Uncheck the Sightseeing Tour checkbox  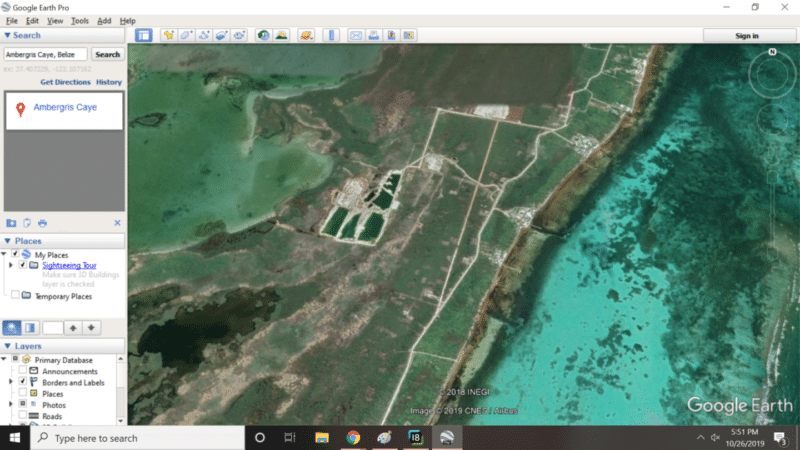(22, 265)
